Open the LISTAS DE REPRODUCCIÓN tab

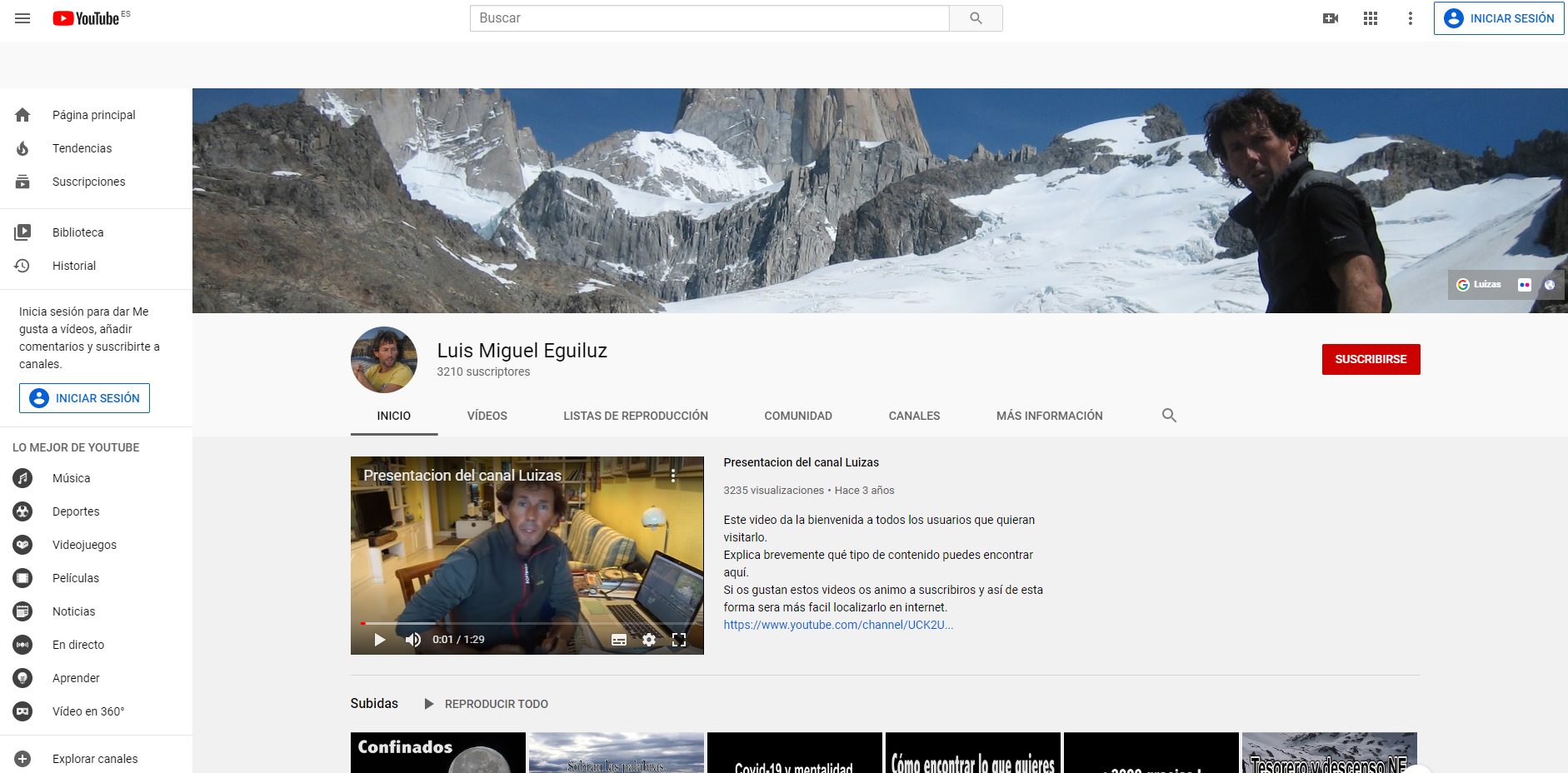click(635, 416)
